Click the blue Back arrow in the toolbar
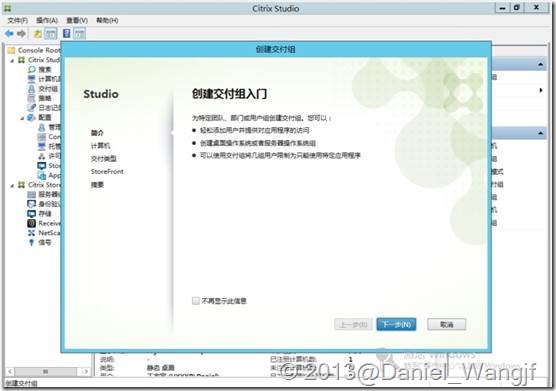 (9, 34)
